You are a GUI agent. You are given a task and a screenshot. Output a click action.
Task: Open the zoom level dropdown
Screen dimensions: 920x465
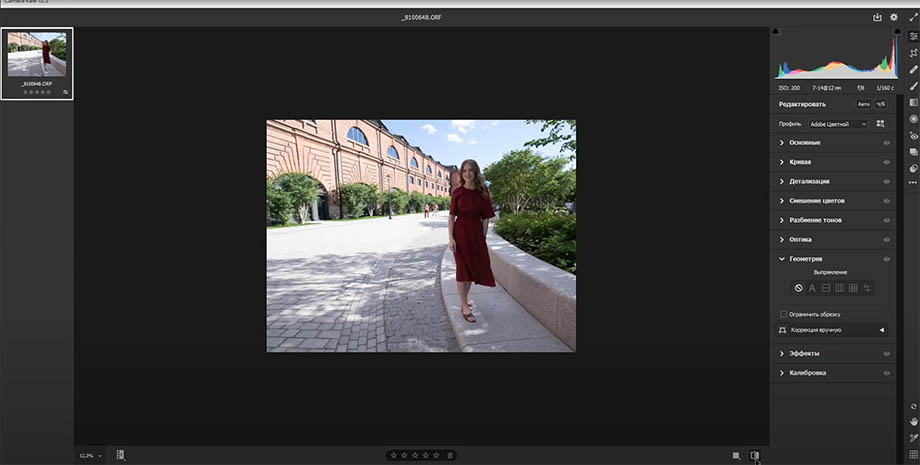tap(91, 455)
